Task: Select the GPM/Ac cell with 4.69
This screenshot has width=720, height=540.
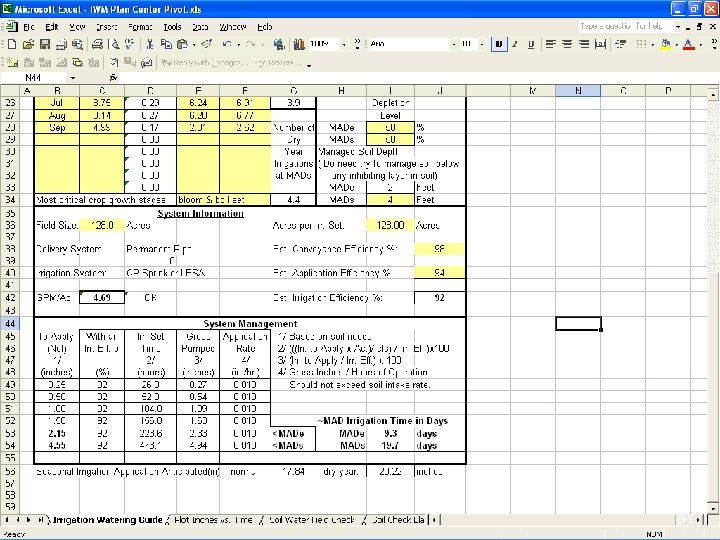Action: [x=102, y=298]
